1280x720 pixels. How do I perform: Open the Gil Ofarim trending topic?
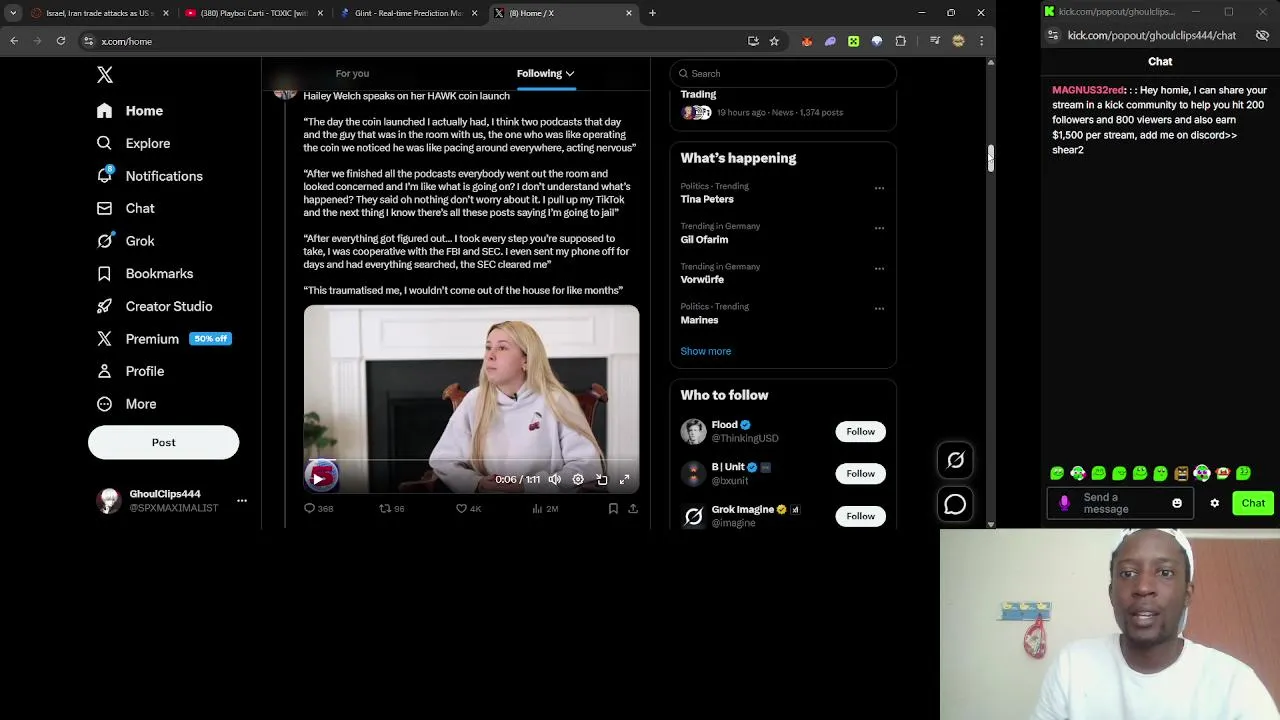click(x=704, y=239)
